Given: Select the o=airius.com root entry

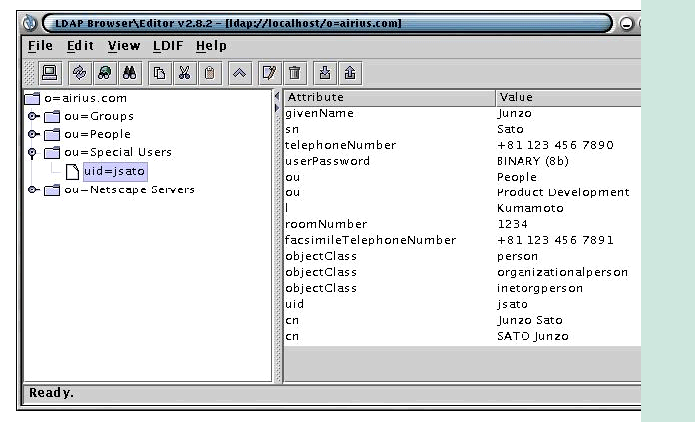Looking at the screenshot, I should (86, 98).
